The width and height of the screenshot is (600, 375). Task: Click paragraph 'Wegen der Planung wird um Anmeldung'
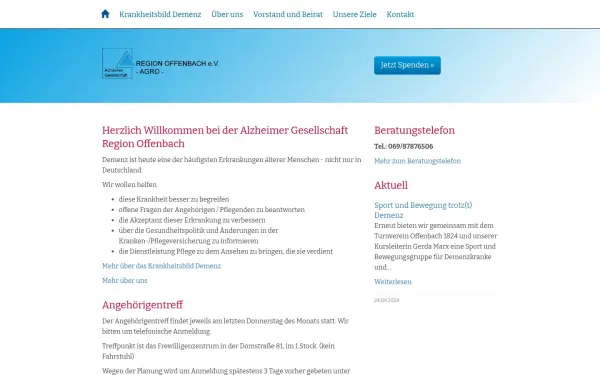point(226,371)
